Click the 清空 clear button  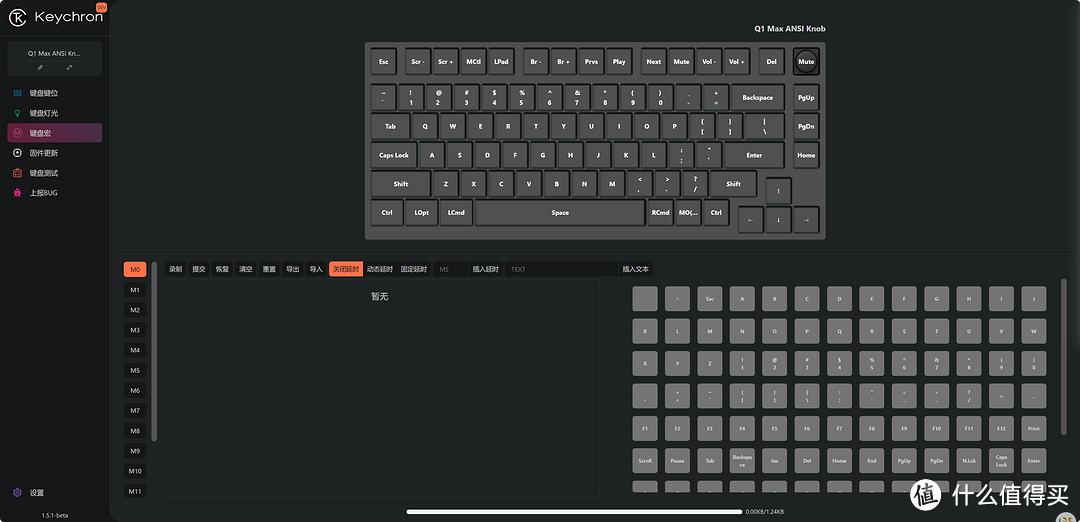[246, 269]
